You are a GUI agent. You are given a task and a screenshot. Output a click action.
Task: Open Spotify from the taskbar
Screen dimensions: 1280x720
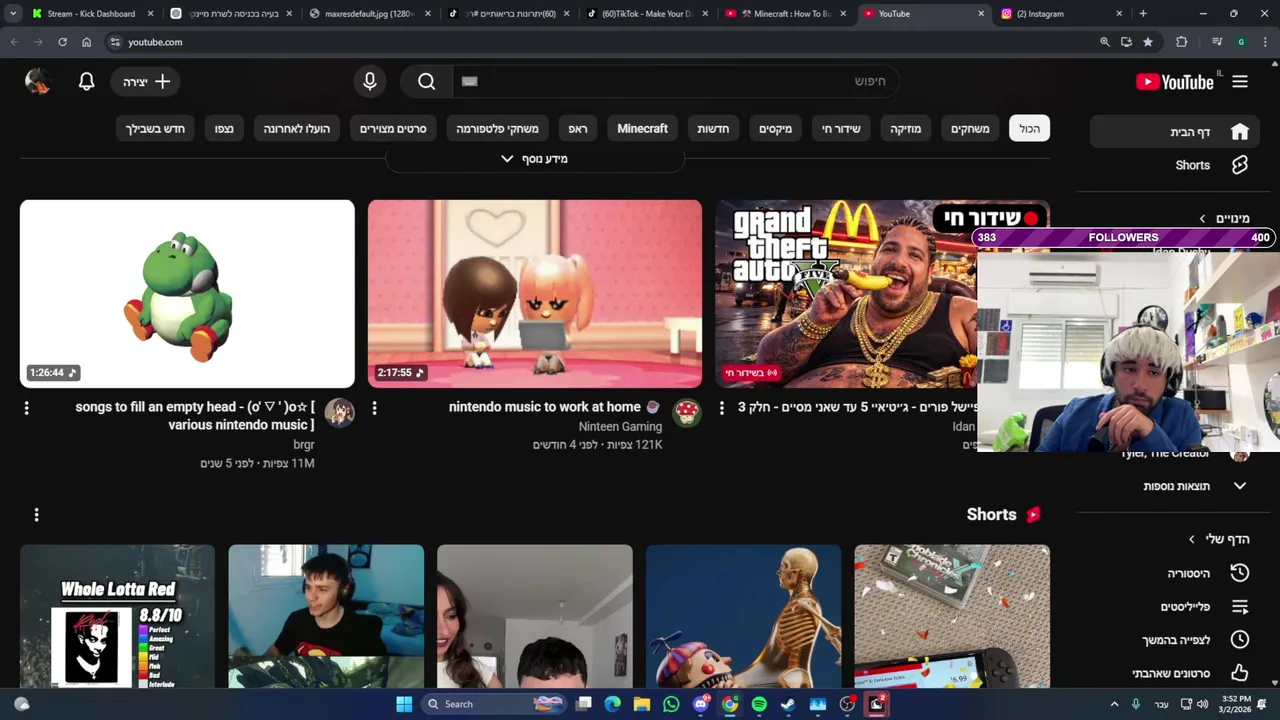click(x=759, y=704)
